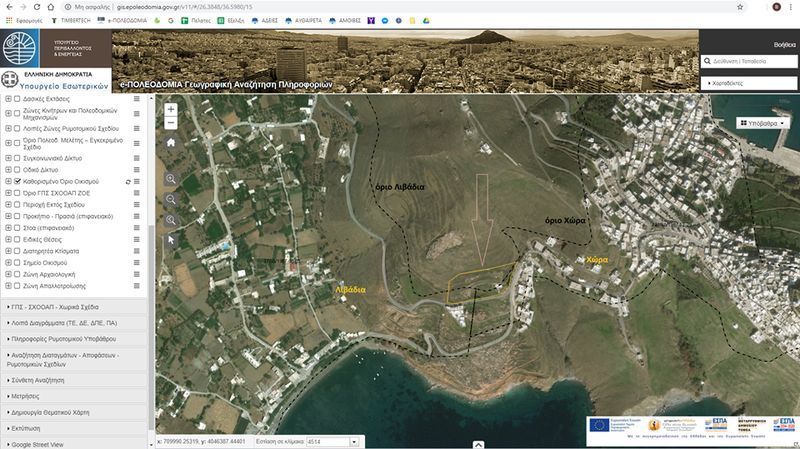
Task: Click the top magnifier tool on map
Action: pos(171,179)
